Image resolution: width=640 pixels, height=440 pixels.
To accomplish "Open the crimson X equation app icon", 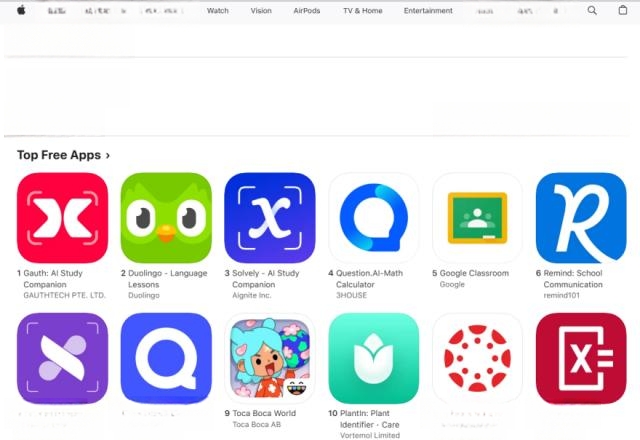I will (581, 358).
